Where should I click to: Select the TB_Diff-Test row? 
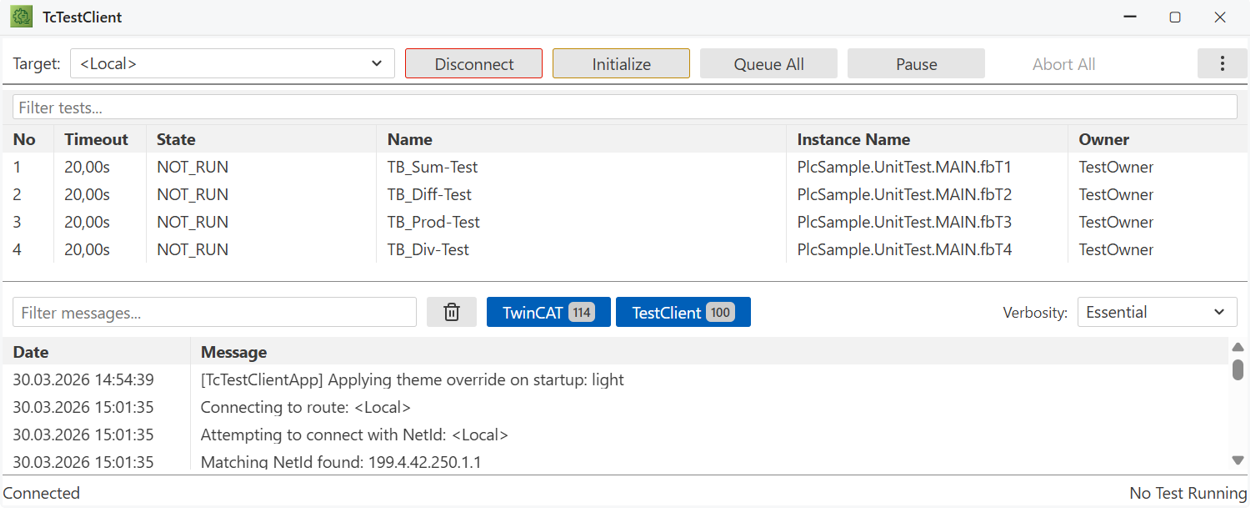click(x=625, y=194)
